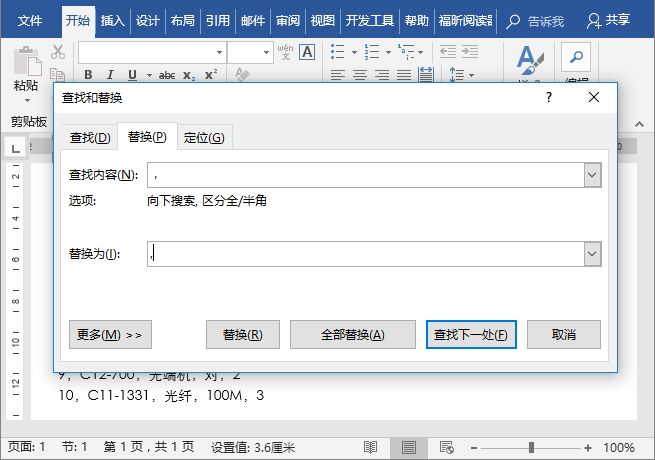Click the line spacing icon
Image resolution: width=655 pixels, height=460 pixels.
coord(456,75)
